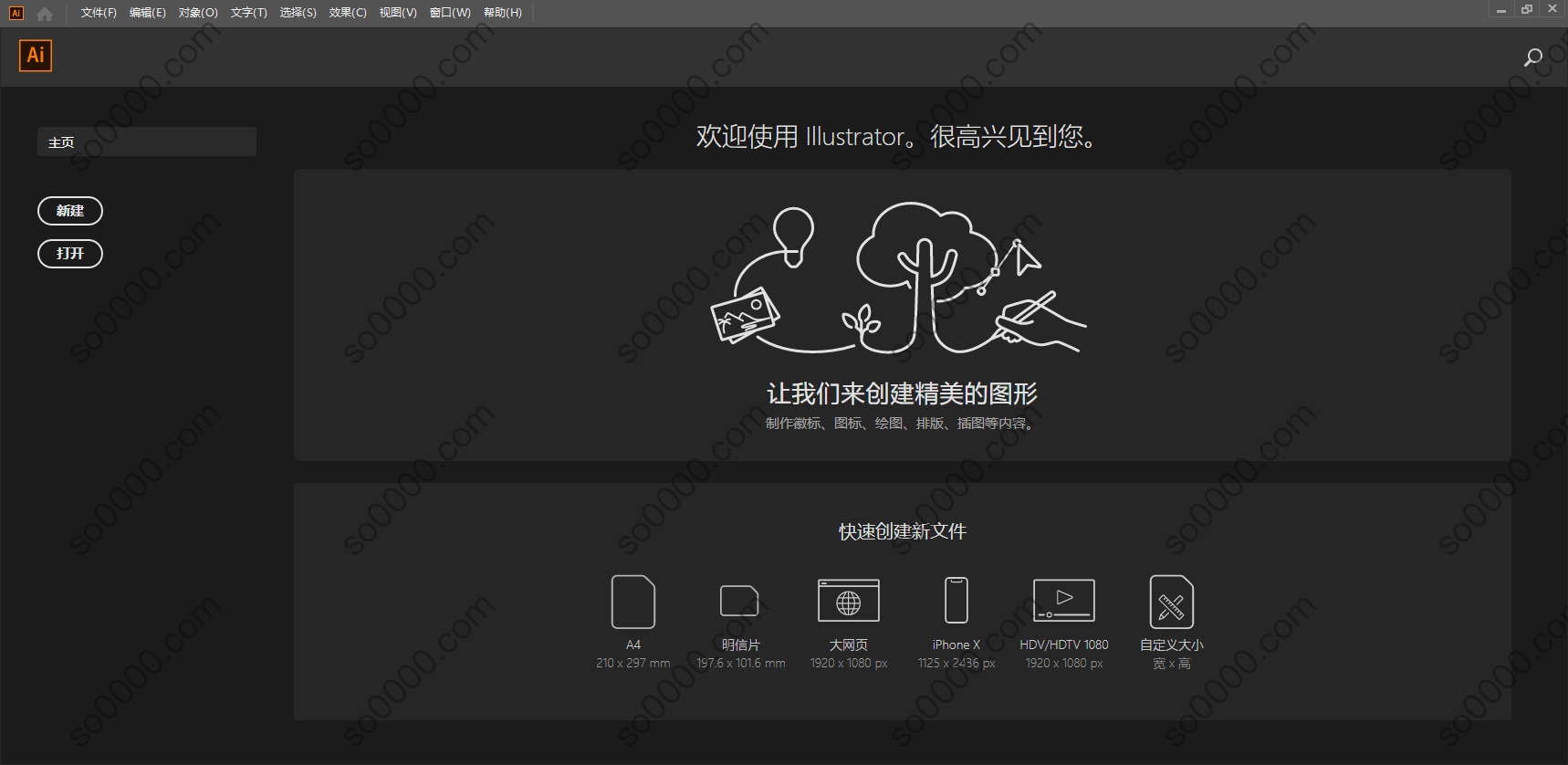The width and height of the screenshot is (1568, 765).
Task: Select the 大网页 web preset icon
Action: (849, 601)
